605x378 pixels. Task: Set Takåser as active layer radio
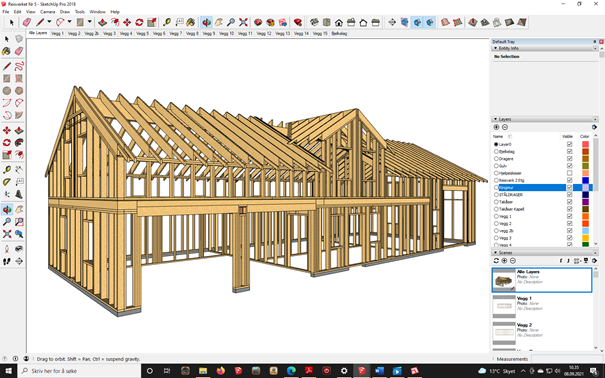(496, 202)
